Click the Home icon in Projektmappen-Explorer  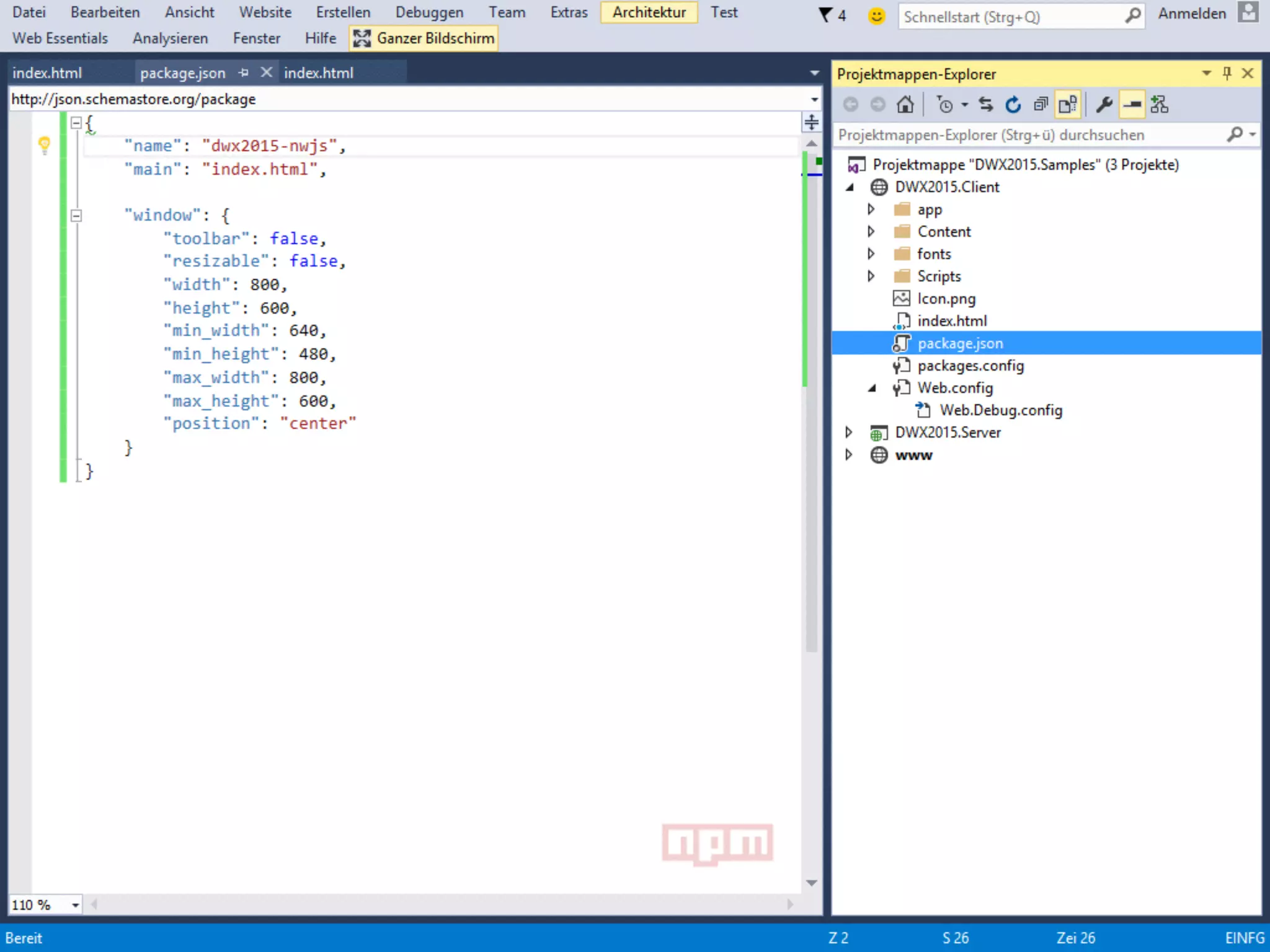pyautogui.click(x=905, y=105)
